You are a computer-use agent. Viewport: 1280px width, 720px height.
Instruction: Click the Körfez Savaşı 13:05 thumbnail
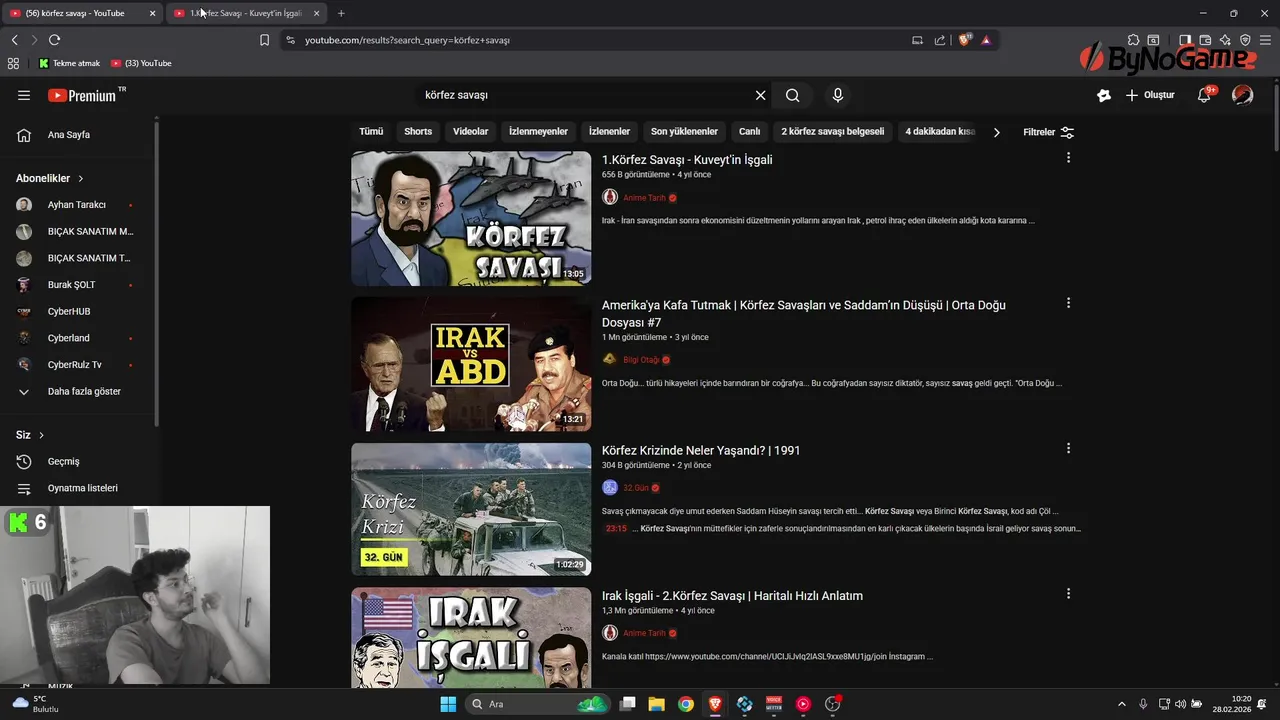click(x=471, y=218)
